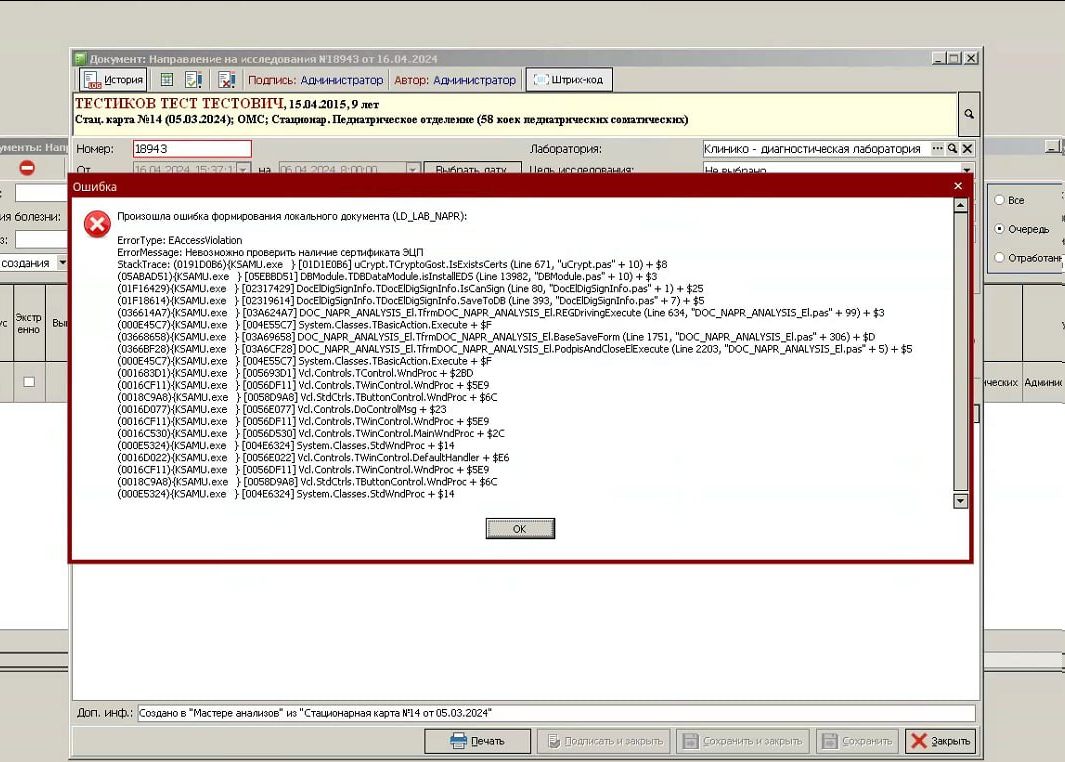Screen dimensions: 1065x762
Task: Click the red stop sign icon
Action: coord(27,168)
